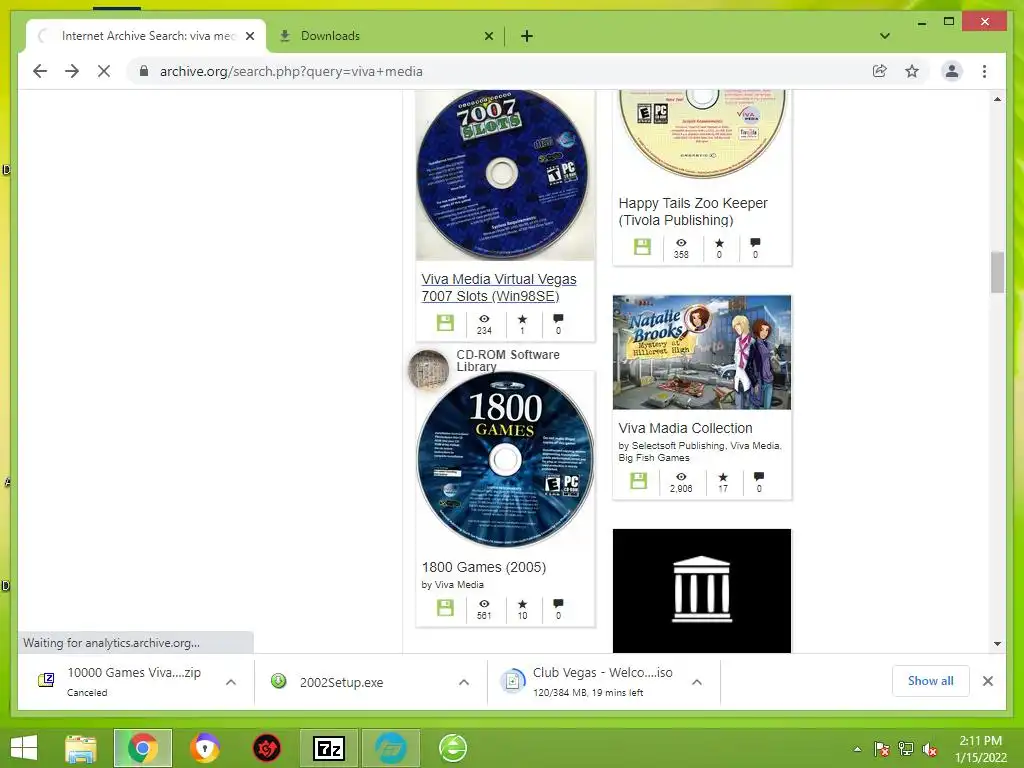The image size is (1024, 768).
Task: Open the Happy Tails Zoo Keeper title
Action: click(693, 212)
